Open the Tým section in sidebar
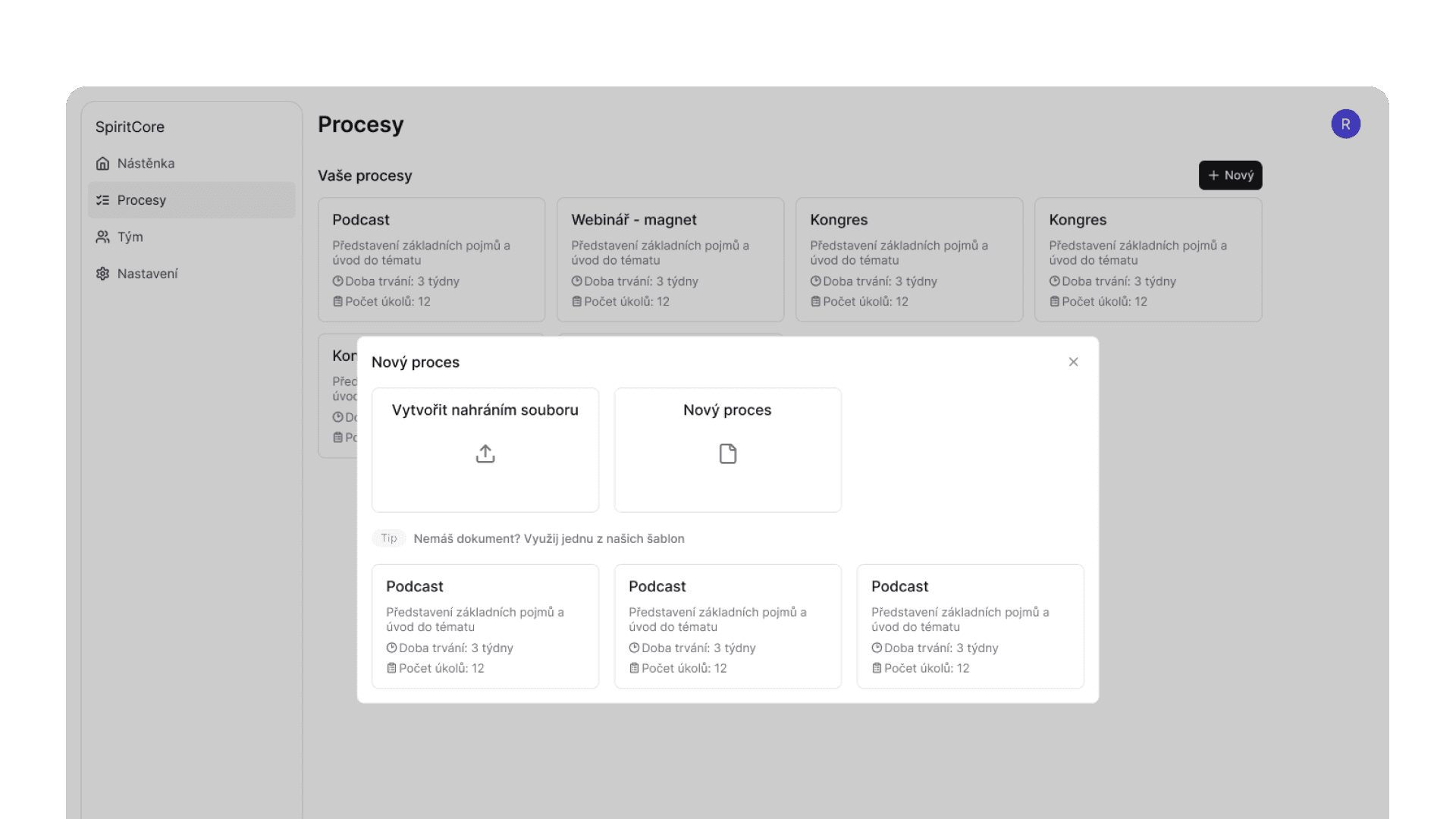This screenshot has height=819, width=1456. coord(130,237)
